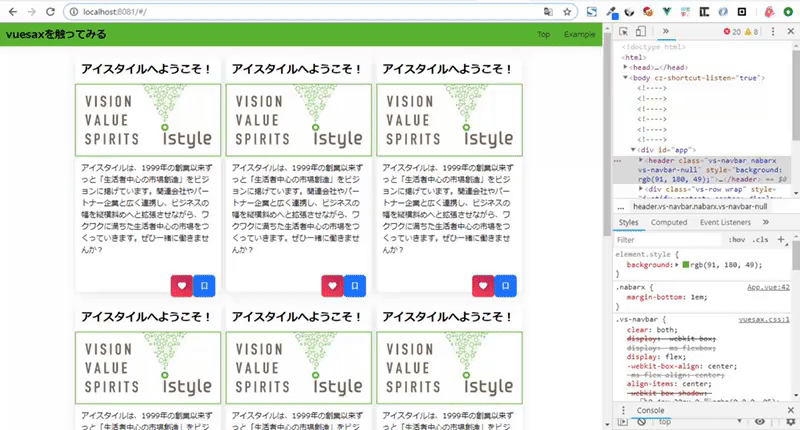Select the html element in Elements tree

[634, 57]
